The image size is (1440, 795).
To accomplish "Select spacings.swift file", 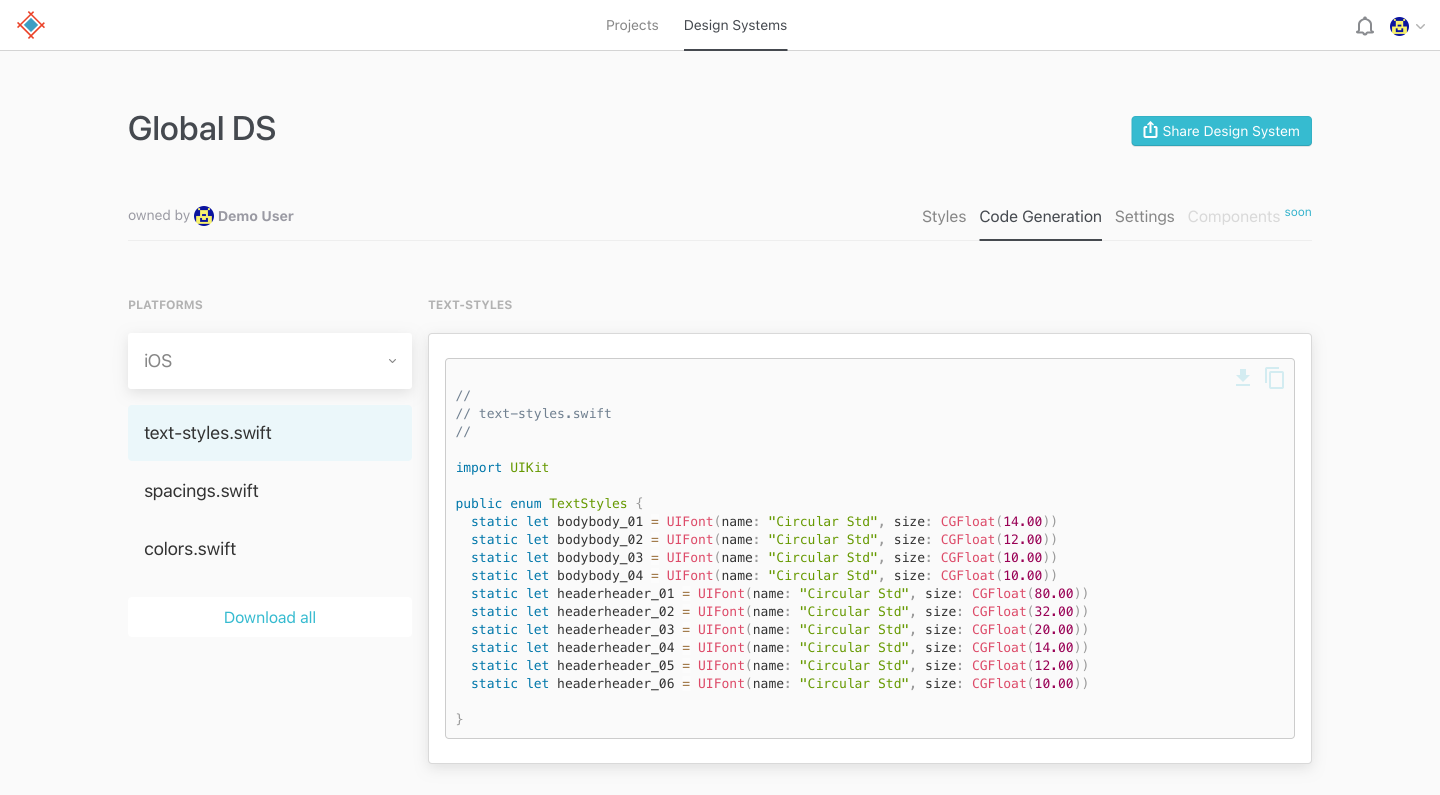I will (x=270, y=491).
